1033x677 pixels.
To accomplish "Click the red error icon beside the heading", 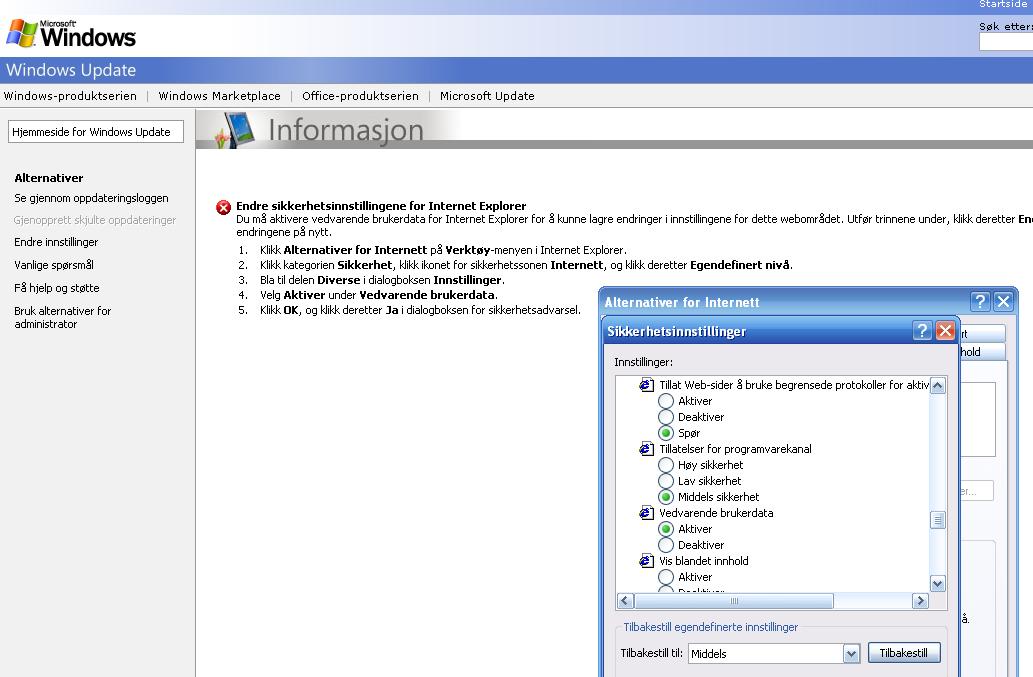I will [x=223, y=207].
